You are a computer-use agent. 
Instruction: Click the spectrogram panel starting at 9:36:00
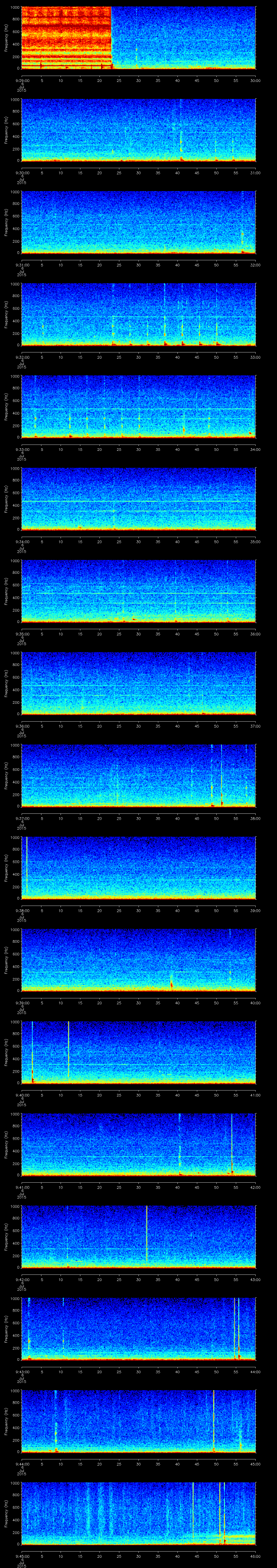(138, 683)
